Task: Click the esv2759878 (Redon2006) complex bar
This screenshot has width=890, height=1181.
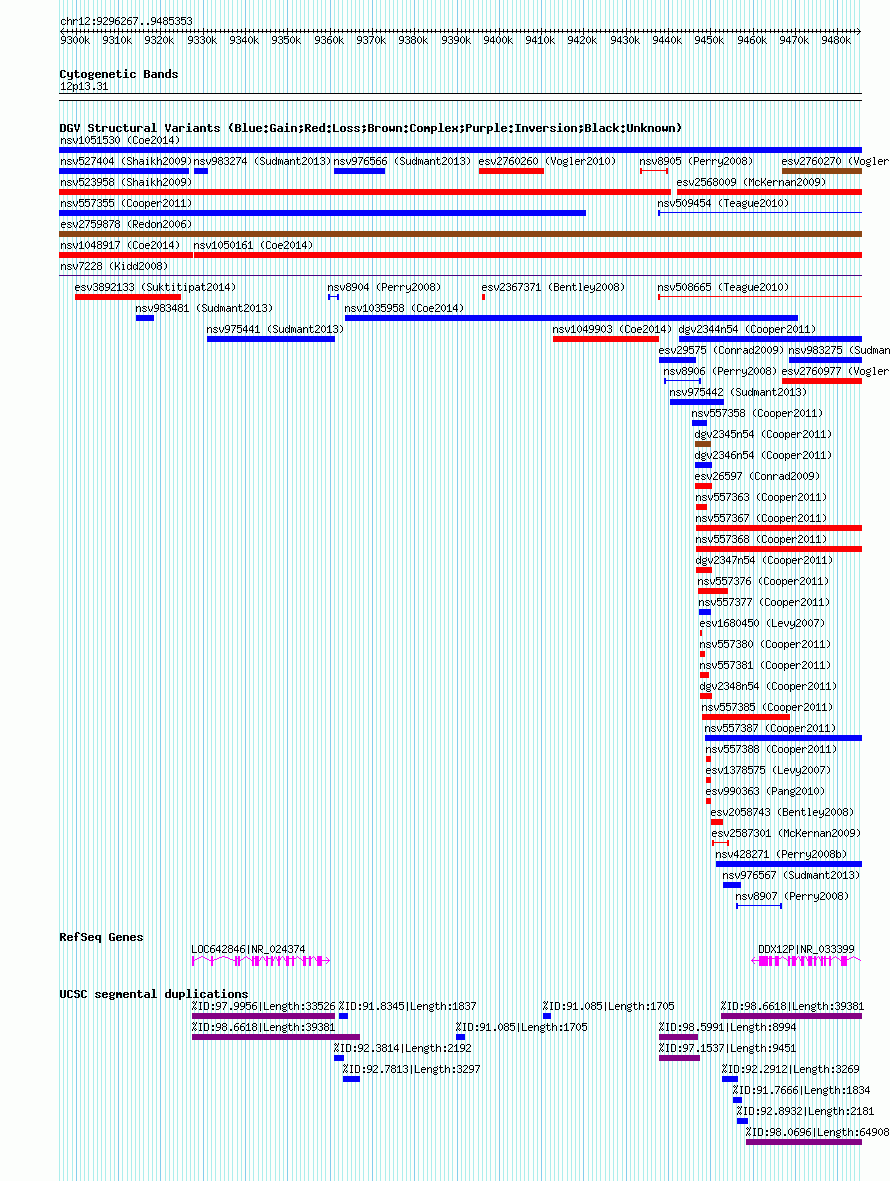Action: coord(461,234)
